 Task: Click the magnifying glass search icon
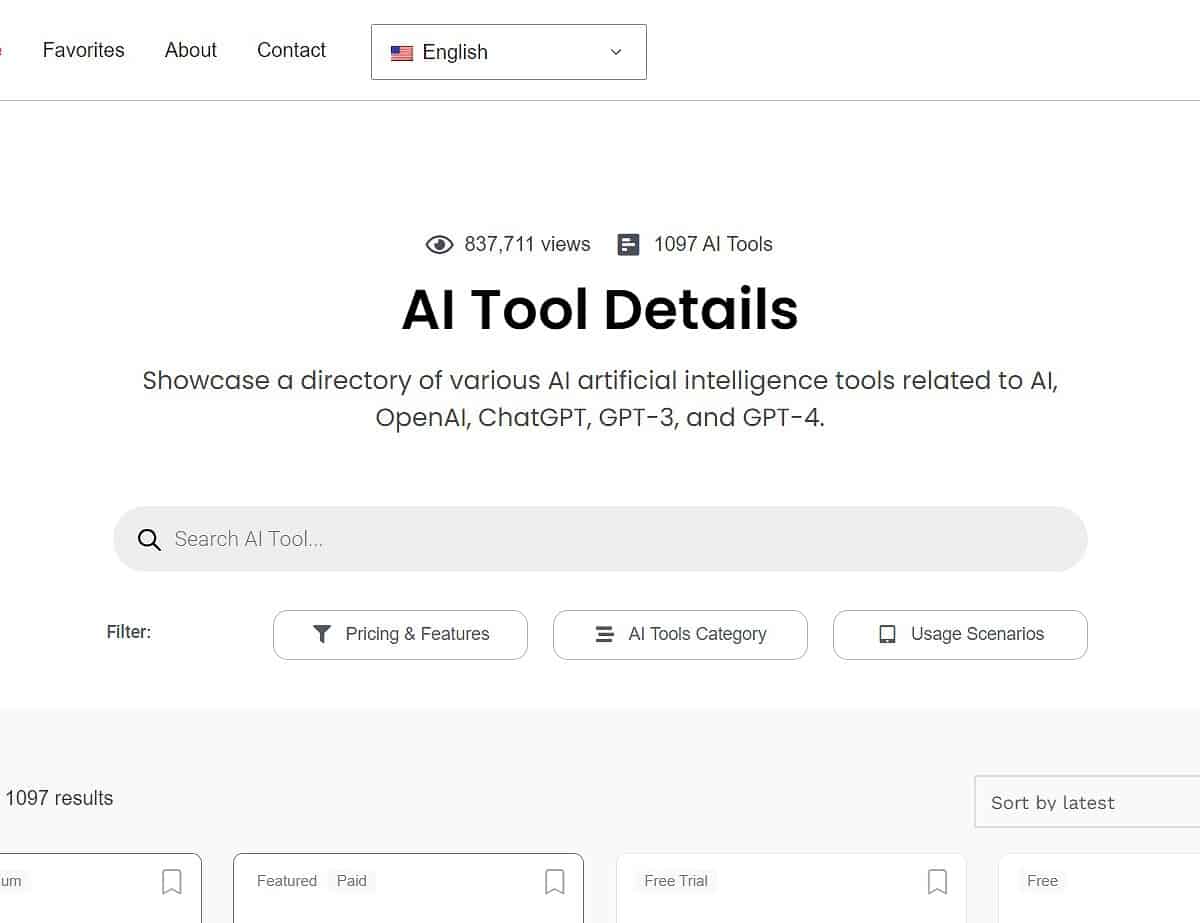(x=148, y=539)
